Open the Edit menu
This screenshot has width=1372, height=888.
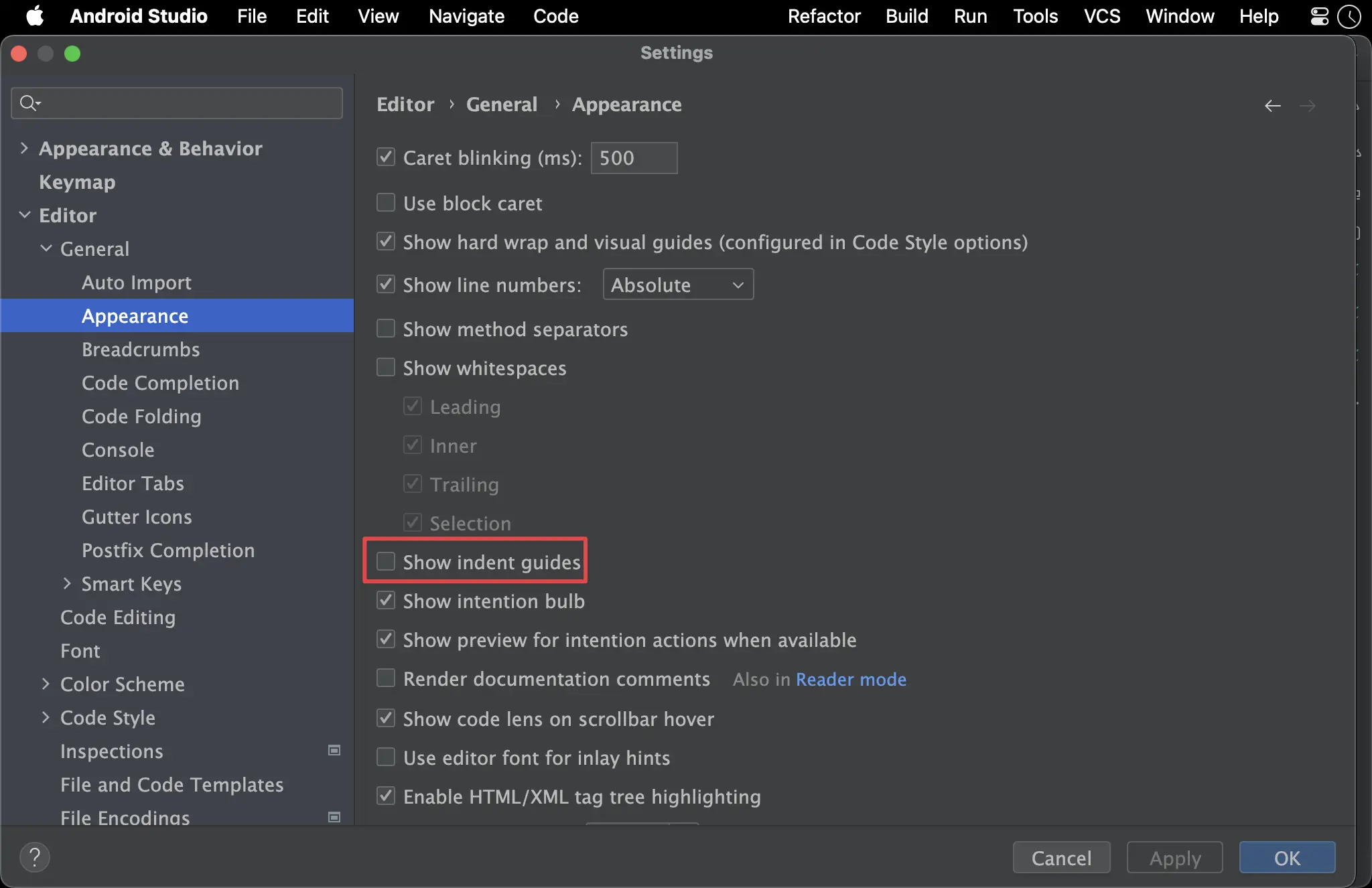pyautogui.click(x=312, y=16)
